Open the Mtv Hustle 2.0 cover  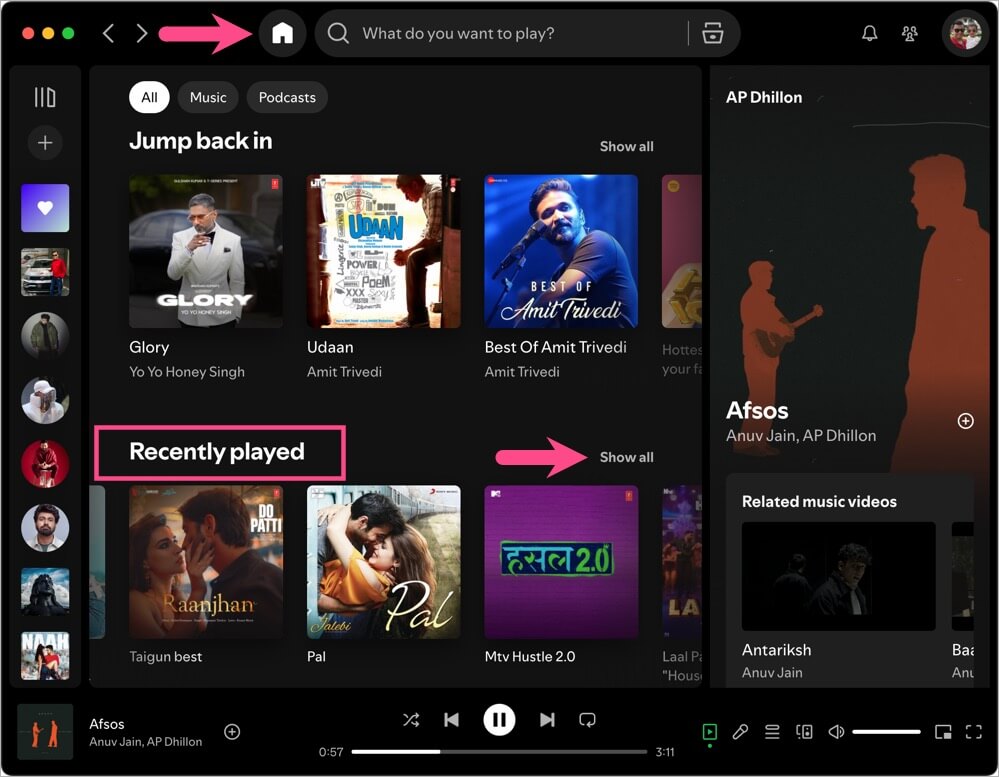561,562
